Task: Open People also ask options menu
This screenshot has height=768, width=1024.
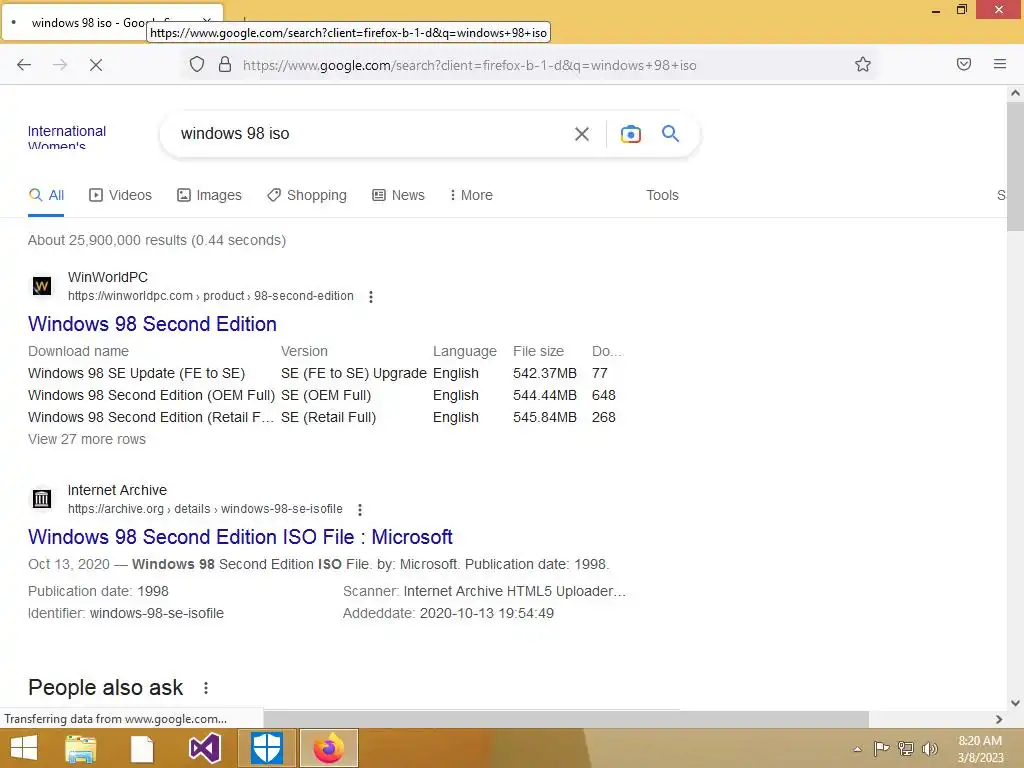Action: [206, 688]
